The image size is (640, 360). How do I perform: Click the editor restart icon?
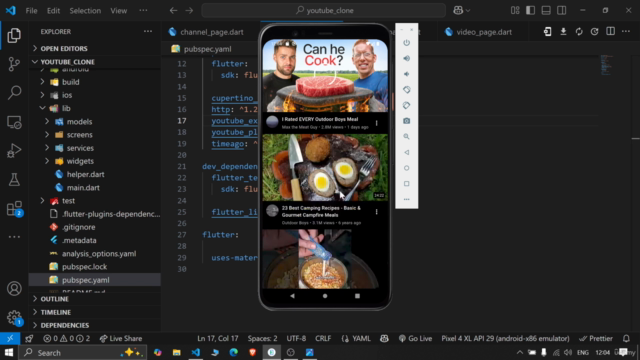point(594,31)
